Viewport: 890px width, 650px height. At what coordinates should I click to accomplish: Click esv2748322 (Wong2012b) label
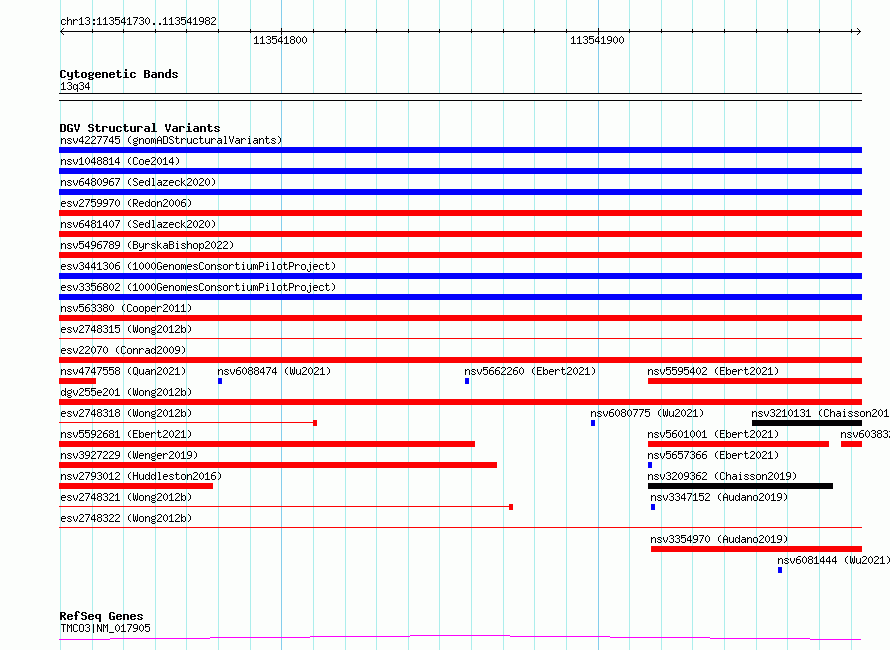tap(126, 518)
